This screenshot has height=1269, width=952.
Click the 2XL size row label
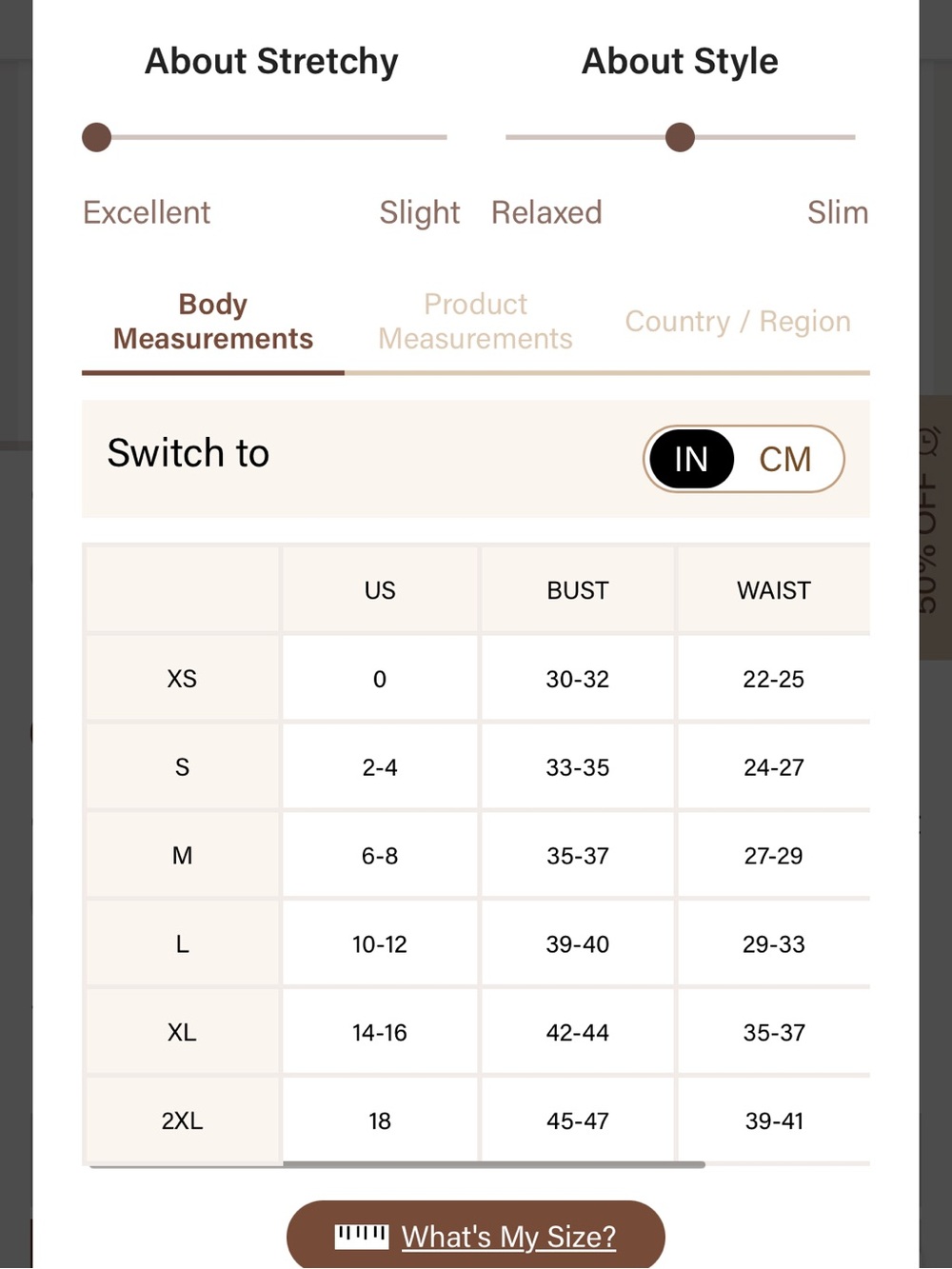point(182,1120)
